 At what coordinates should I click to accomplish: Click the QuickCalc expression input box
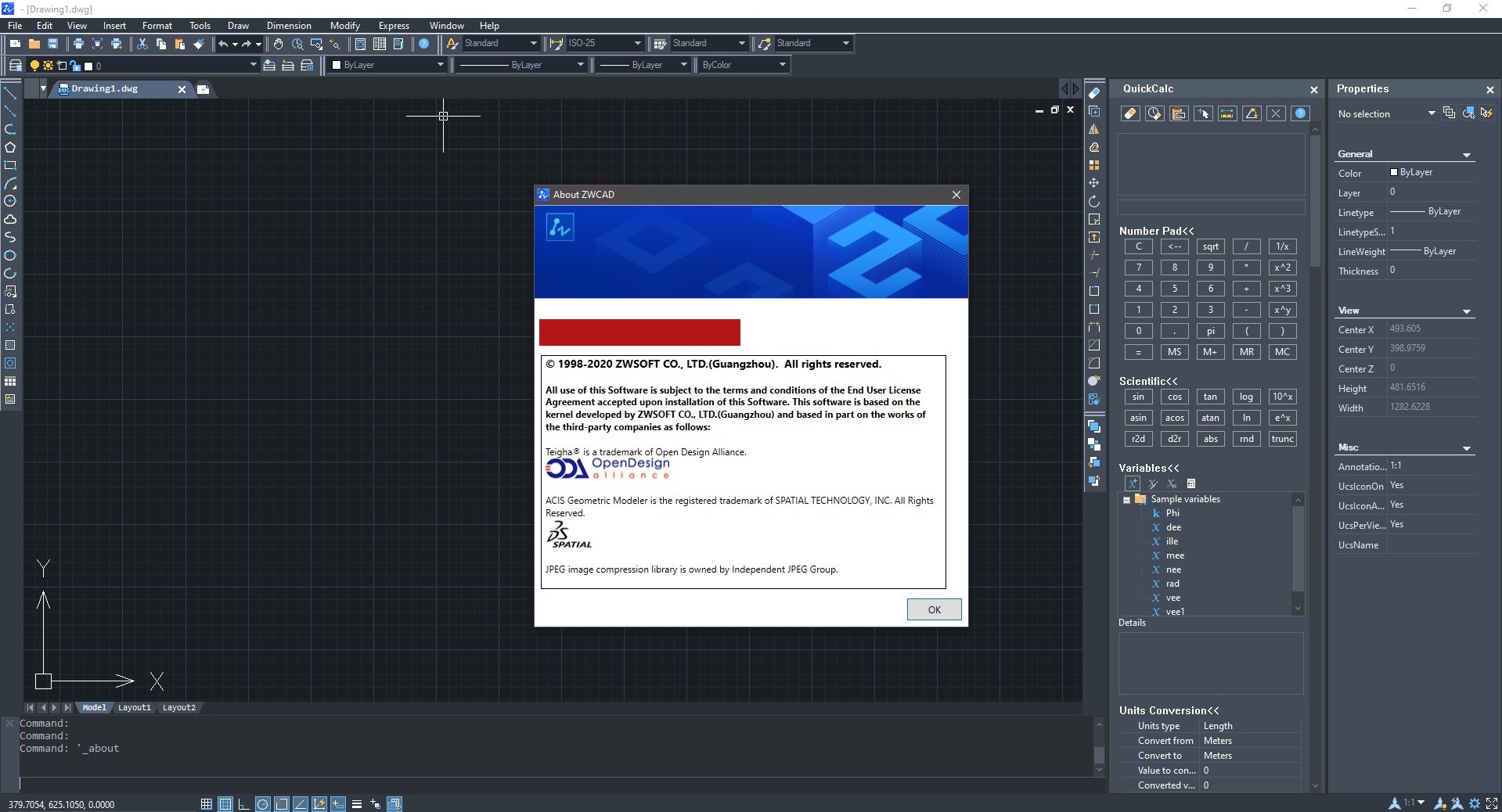click(1210, 207)
